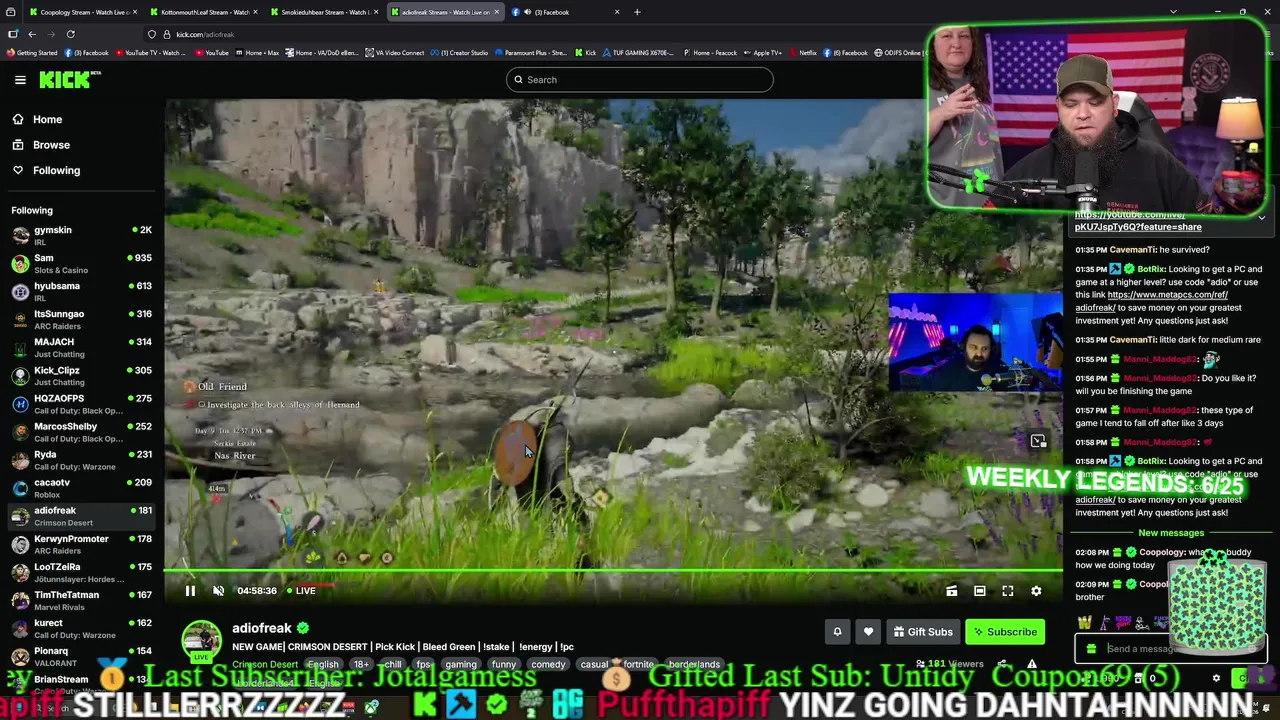Open MarcosShelby channel in sidebar
The image size is (1280, 720).
coord(82,432)
